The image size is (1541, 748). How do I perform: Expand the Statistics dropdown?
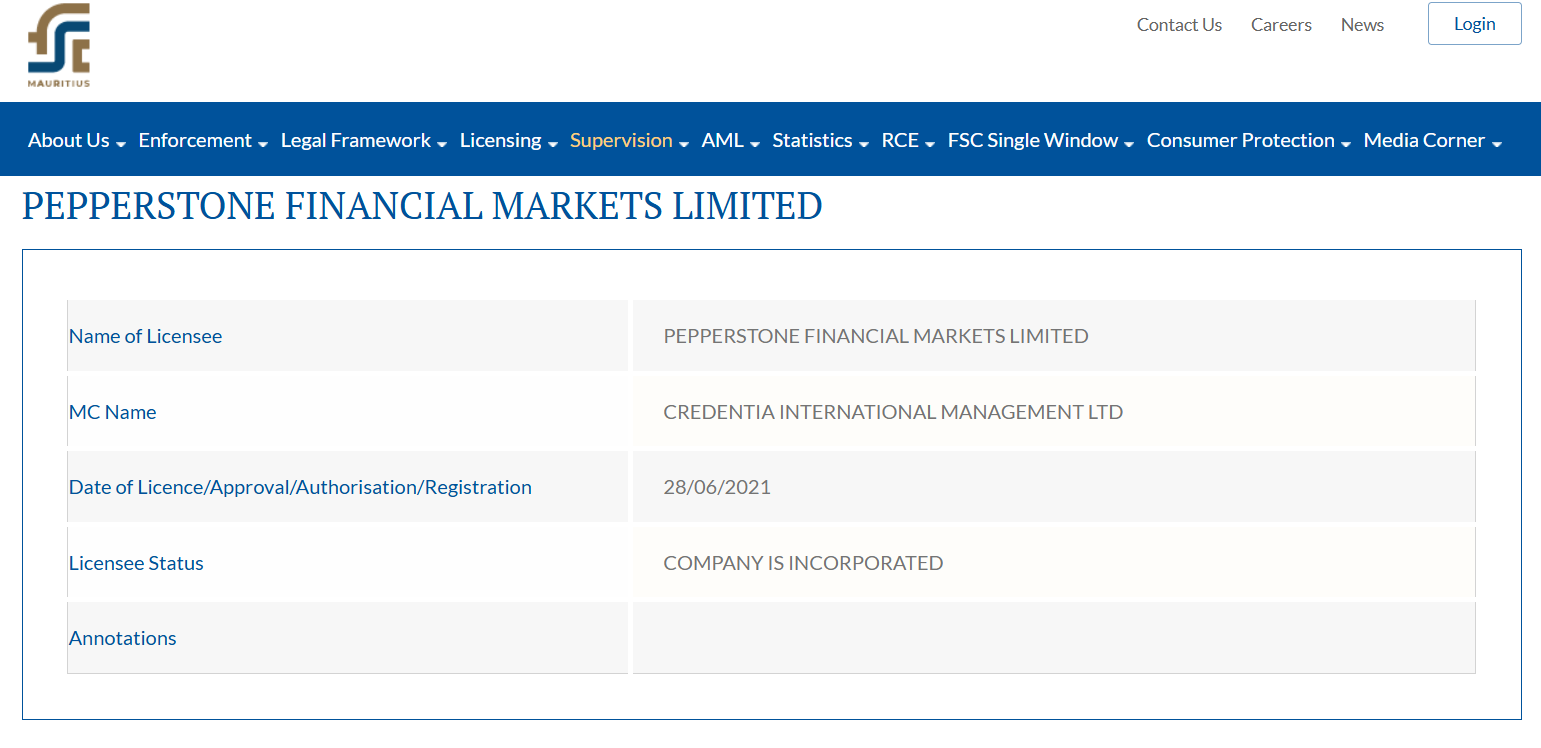click(820, 141)
